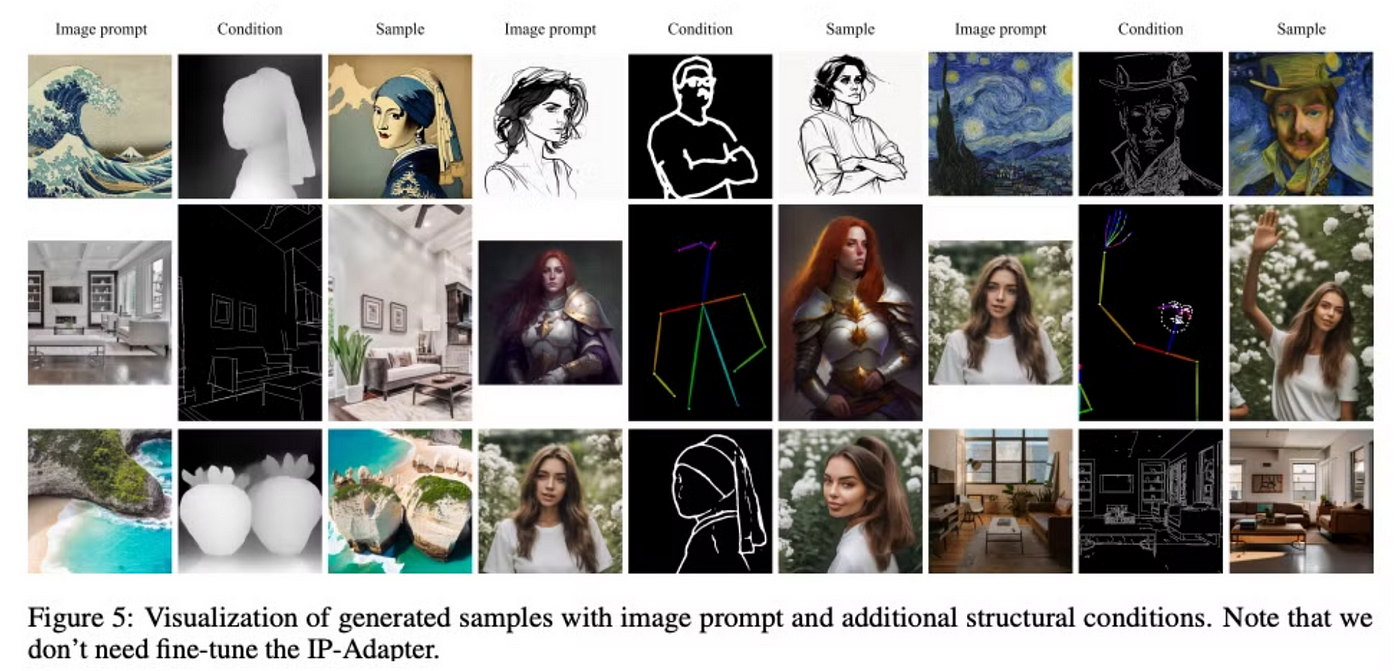The width and height of the screenshot is (1400, 671).
Task: Select the pearl earring outline condition image
Action: (x=700, y=501)
